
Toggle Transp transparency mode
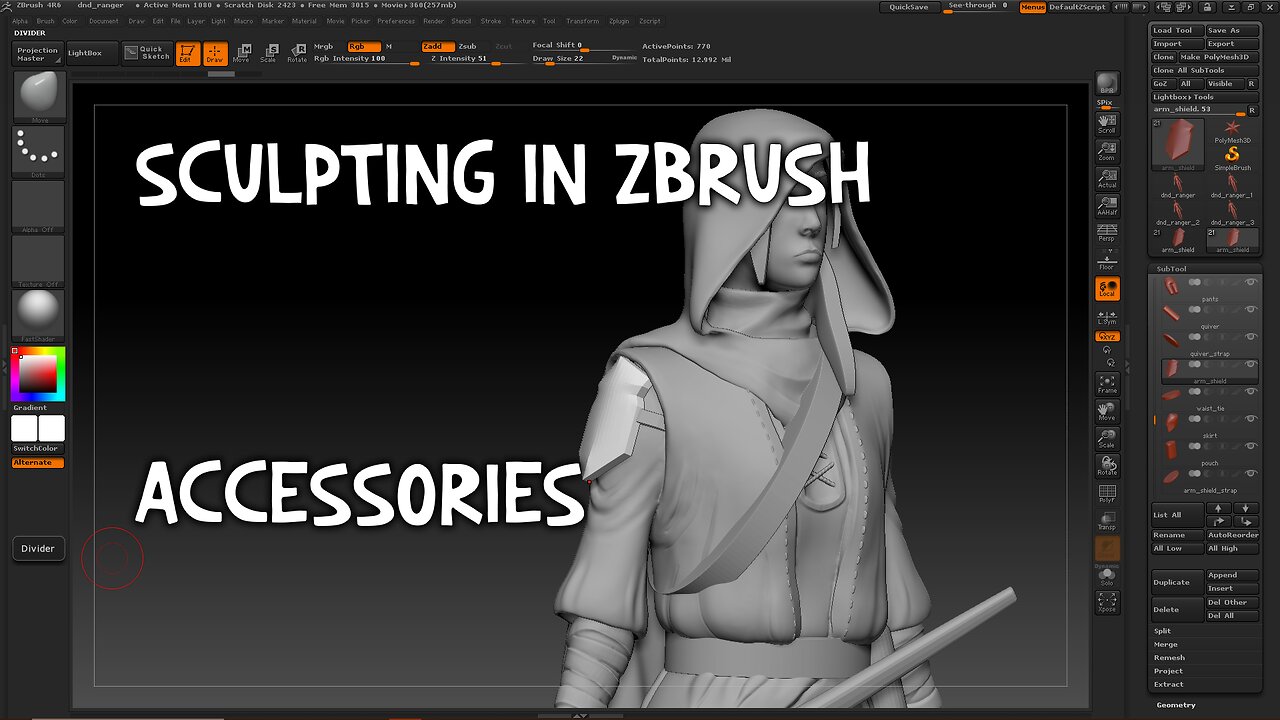pyautogui.click(x=1107, y=520)
